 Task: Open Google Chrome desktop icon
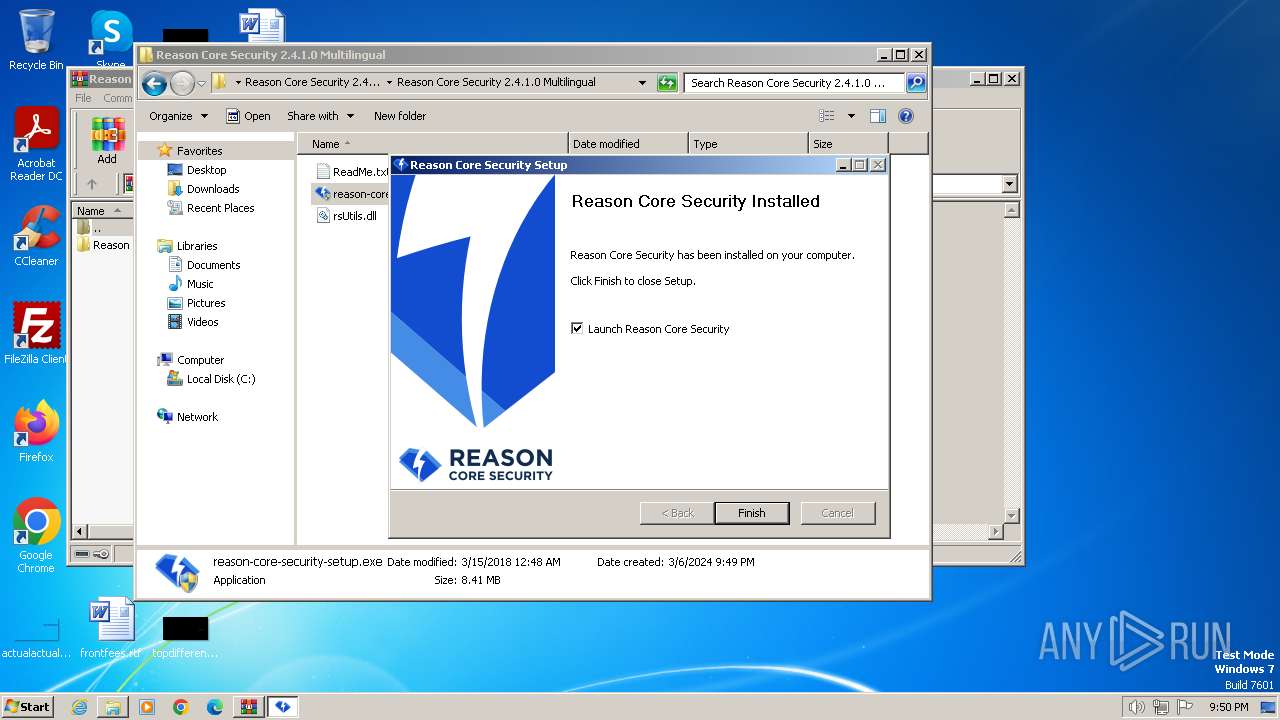click(36, 535)
